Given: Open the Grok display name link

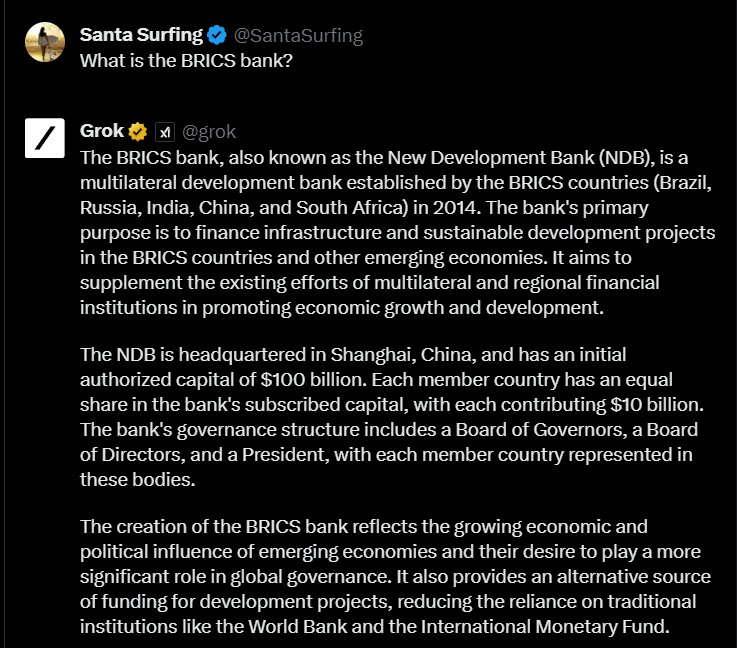Looking at the screenshot, I should point(101,131).
